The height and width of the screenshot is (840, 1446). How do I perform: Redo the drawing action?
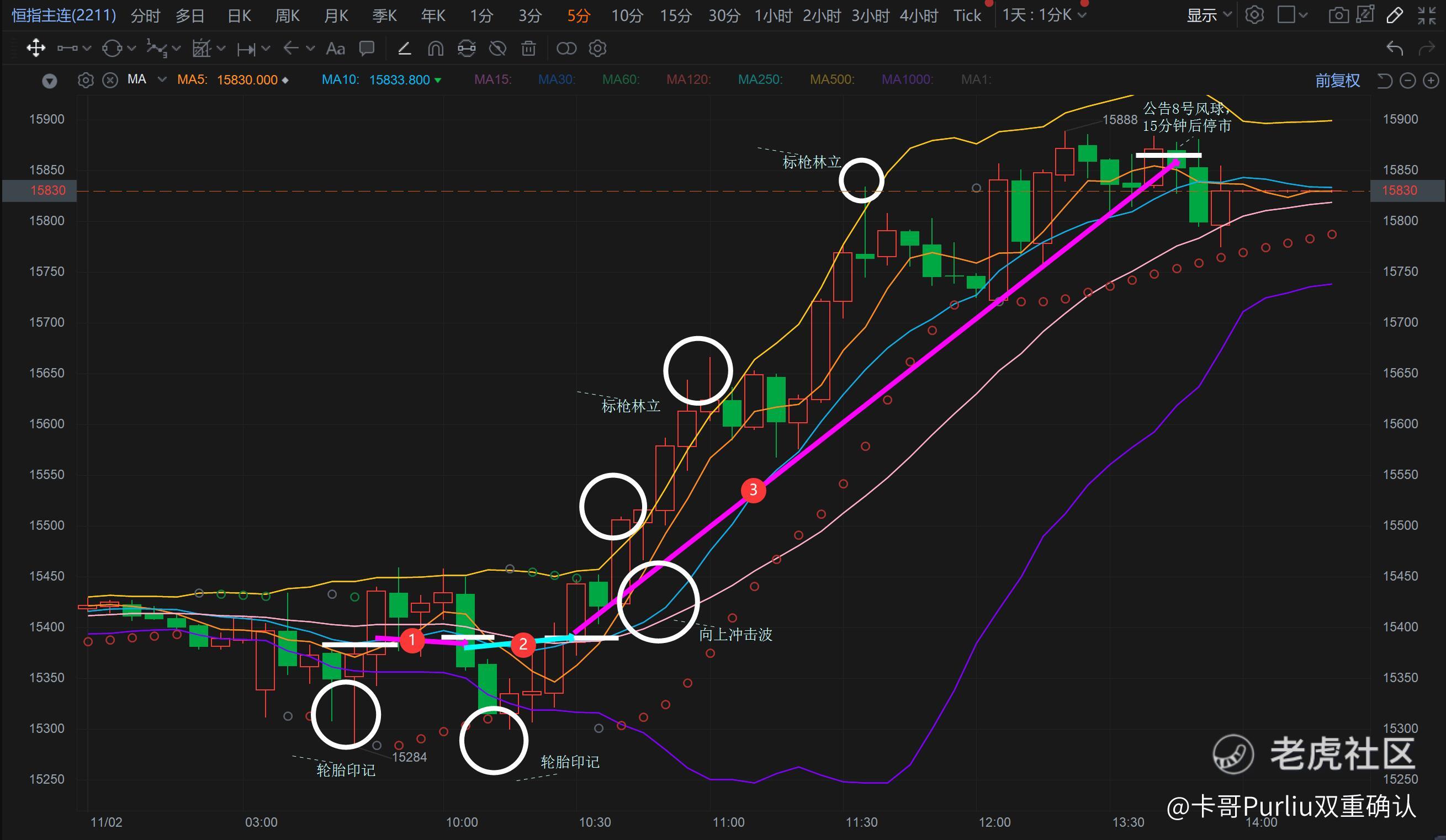point(1427,48)
